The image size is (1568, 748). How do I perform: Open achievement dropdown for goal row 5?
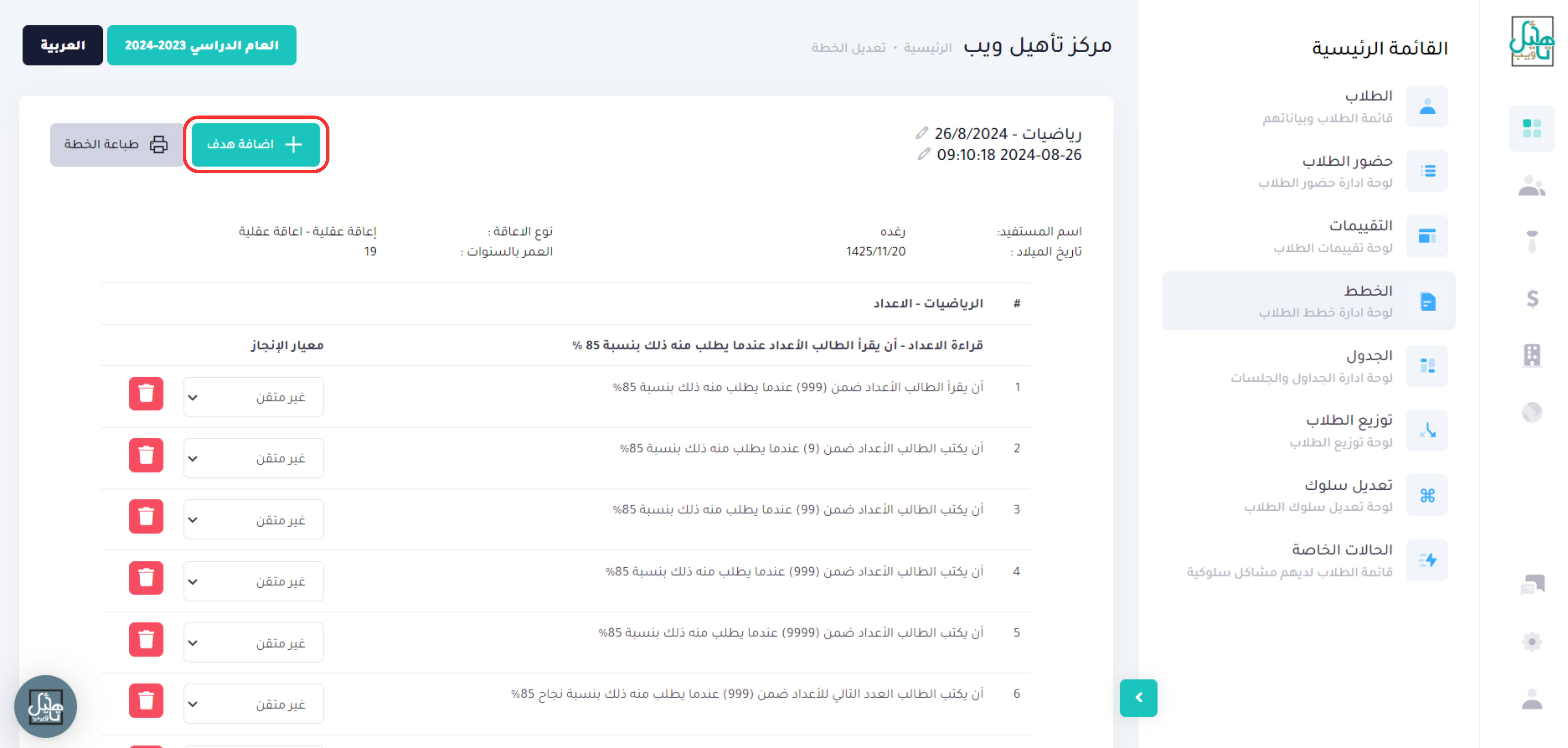pyautogui.click(x=253, y=643)
